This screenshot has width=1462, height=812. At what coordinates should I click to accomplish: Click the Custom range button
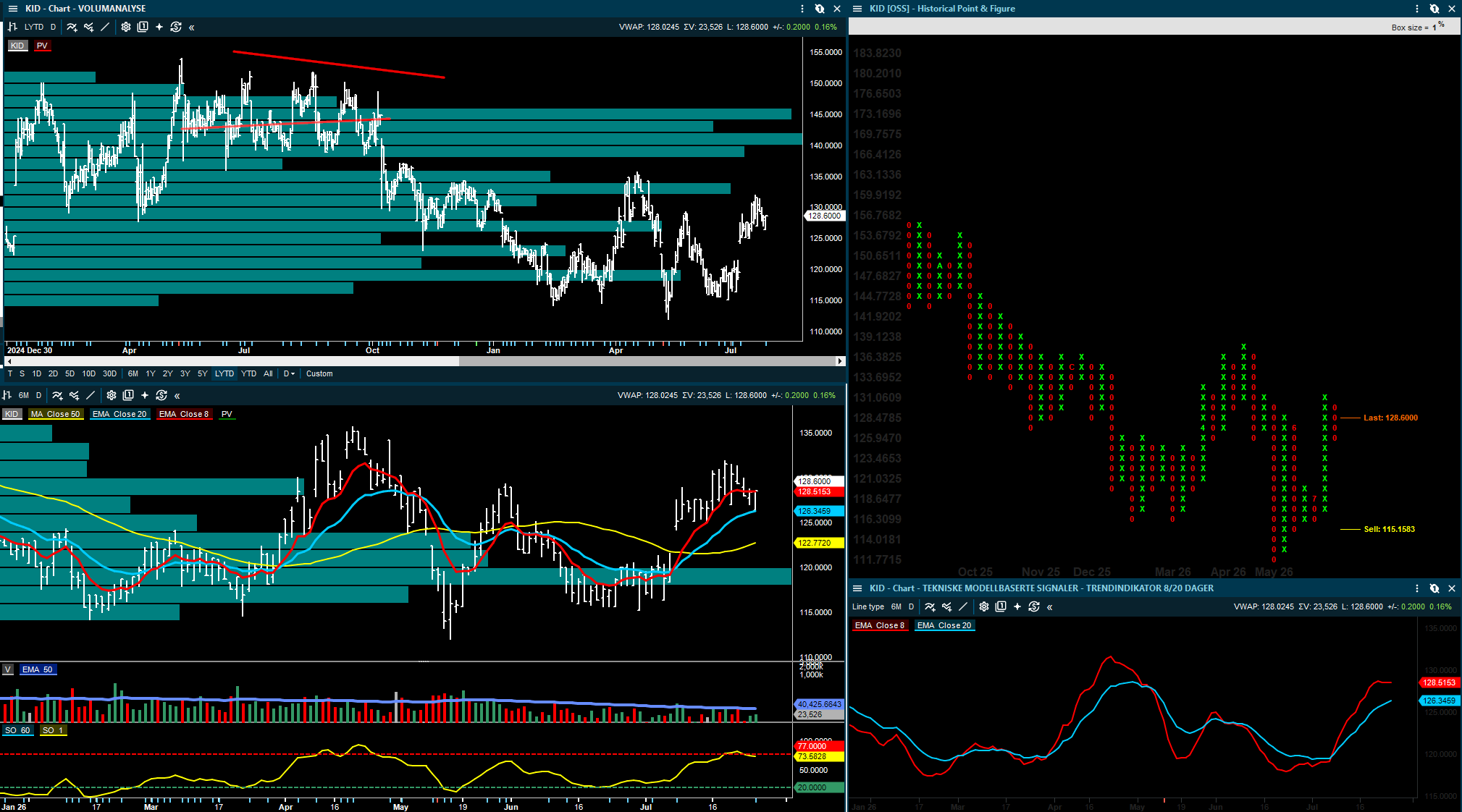[319, 373]
